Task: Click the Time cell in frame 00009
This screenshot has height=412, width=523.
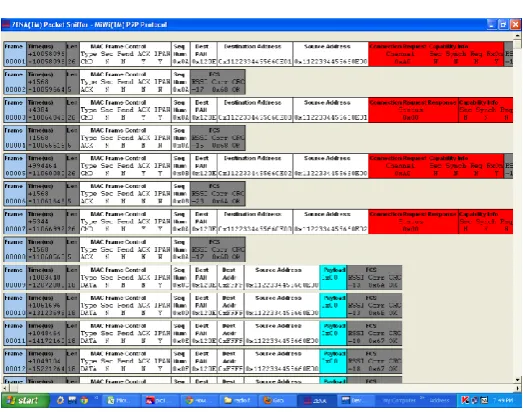Action: tap(46, 277)
